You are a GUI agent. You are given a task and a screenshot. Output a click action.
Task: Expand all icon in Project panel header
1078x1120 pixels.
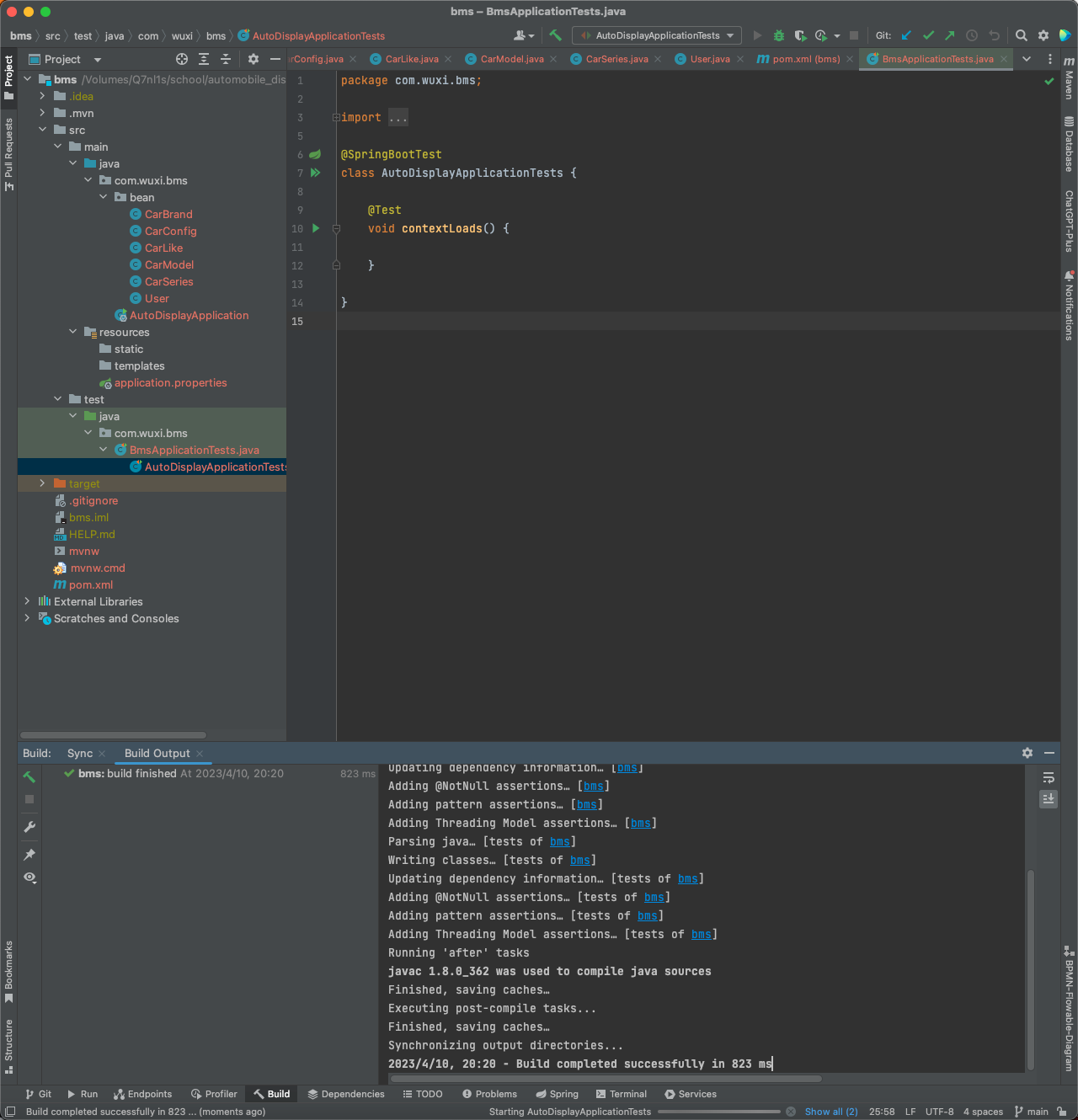[204, 59]
